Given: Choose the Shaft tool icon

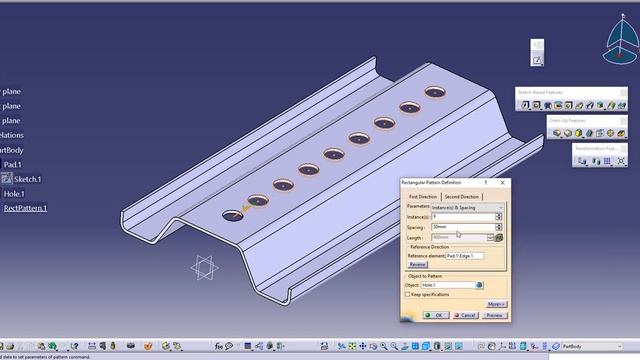Looking at the screenshot, I should (x=548, y=105).
